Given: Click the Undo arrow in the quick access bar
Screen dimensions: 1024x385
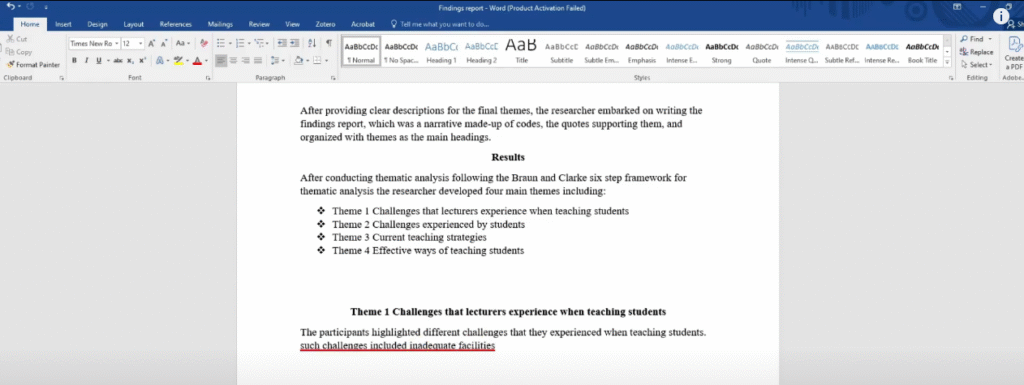Looking at the screenshot, I should 10,6.
